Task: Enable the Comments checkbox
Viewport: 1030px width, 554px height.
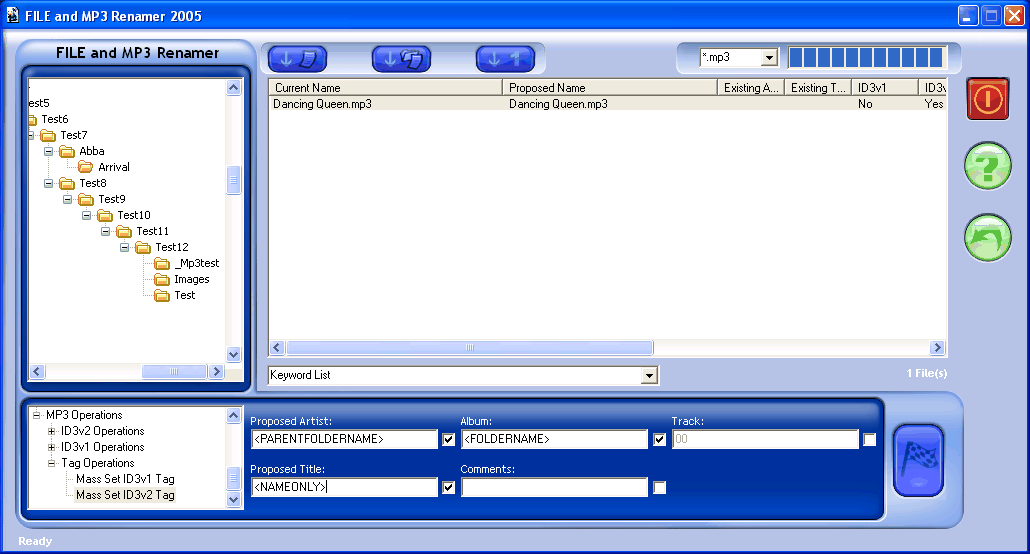Action: click(x=660, y=487)
